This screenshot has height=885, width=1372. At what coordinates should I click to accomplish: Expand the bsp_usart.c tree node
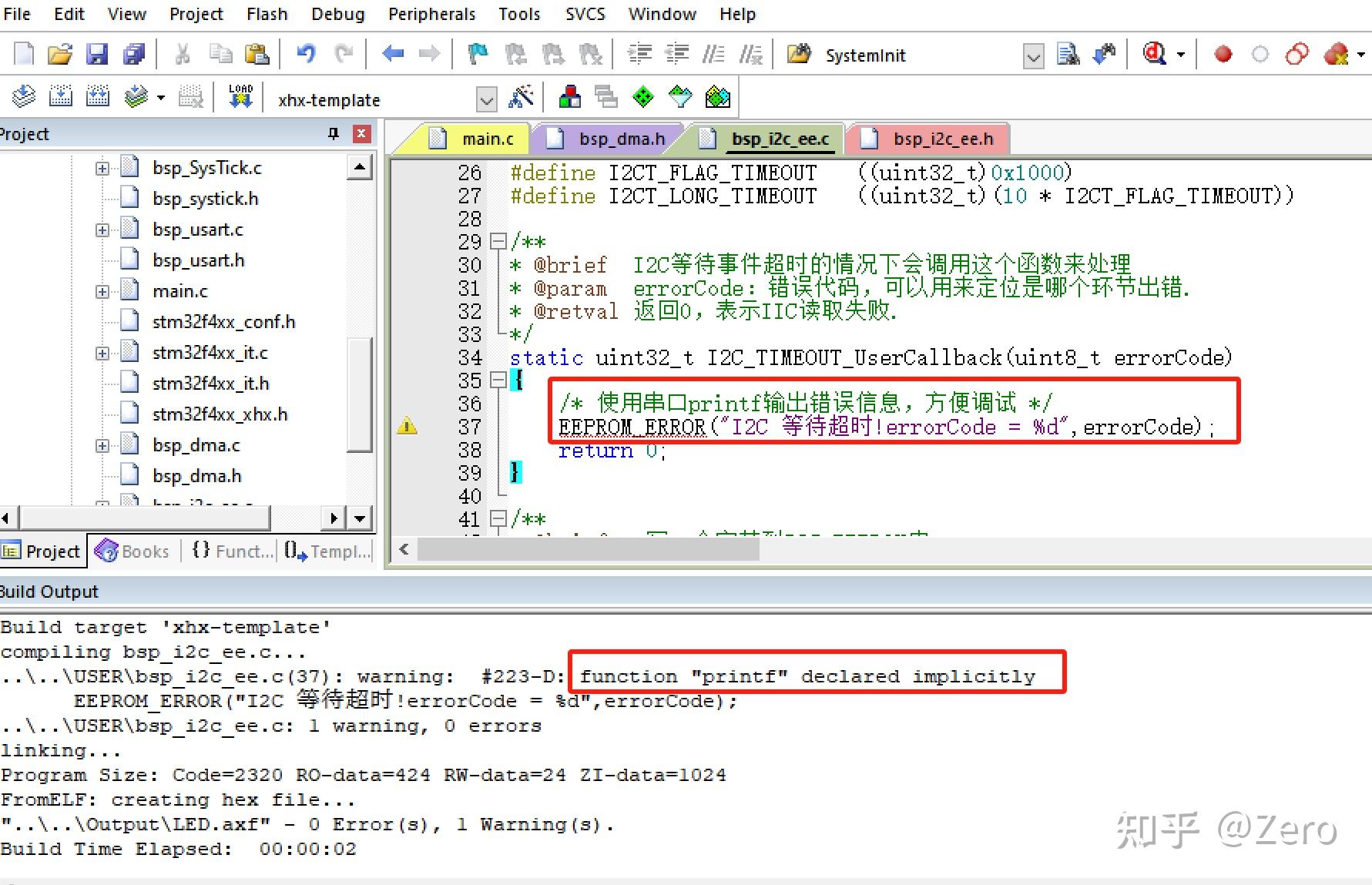pos(102,229)
